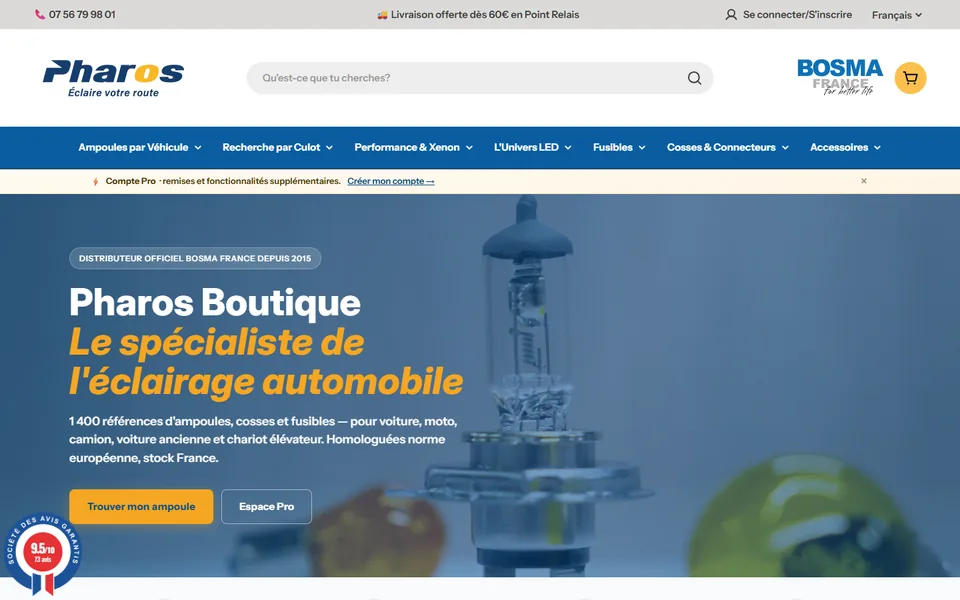
Task: Follow the Créer mon compte link
Action: [x=391, y=181]
